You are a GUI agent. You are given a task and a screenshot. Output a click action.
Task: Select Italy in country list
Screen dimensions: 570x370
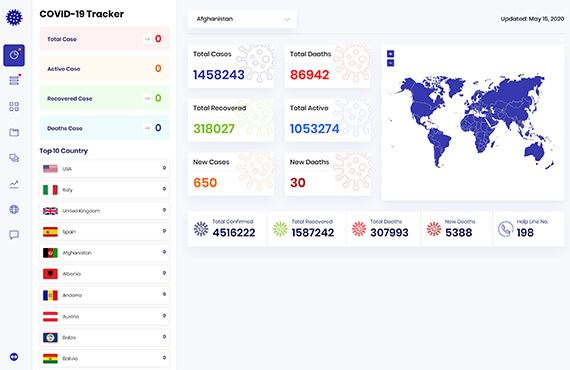click(104, 190)
